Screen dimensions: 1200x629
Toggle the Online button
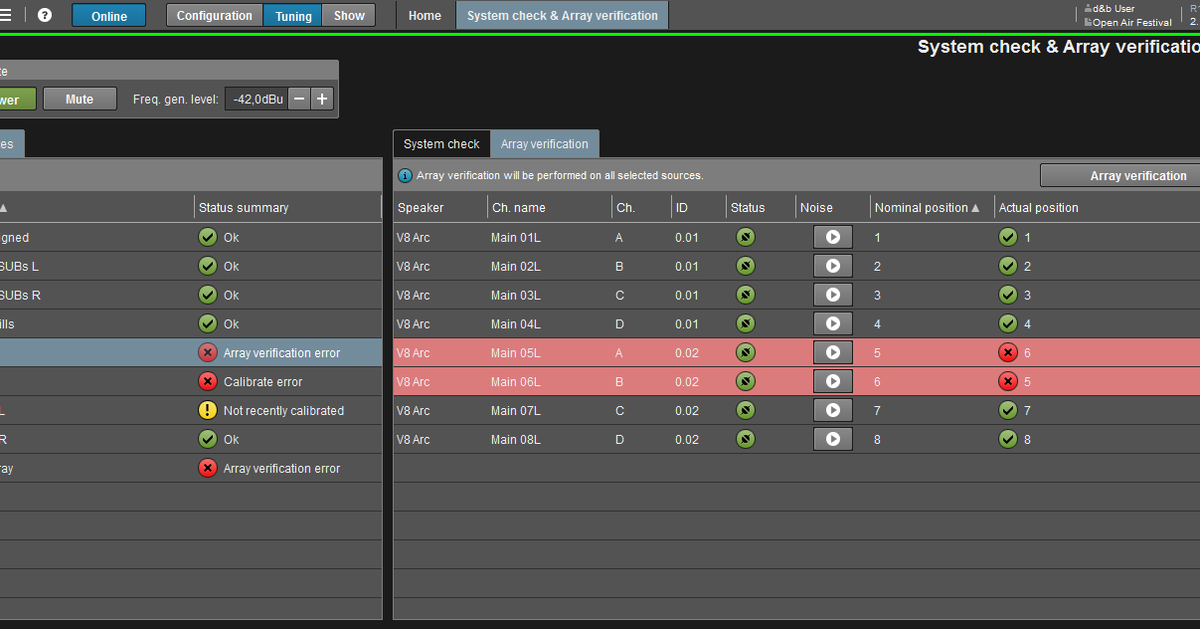[109, 15]
